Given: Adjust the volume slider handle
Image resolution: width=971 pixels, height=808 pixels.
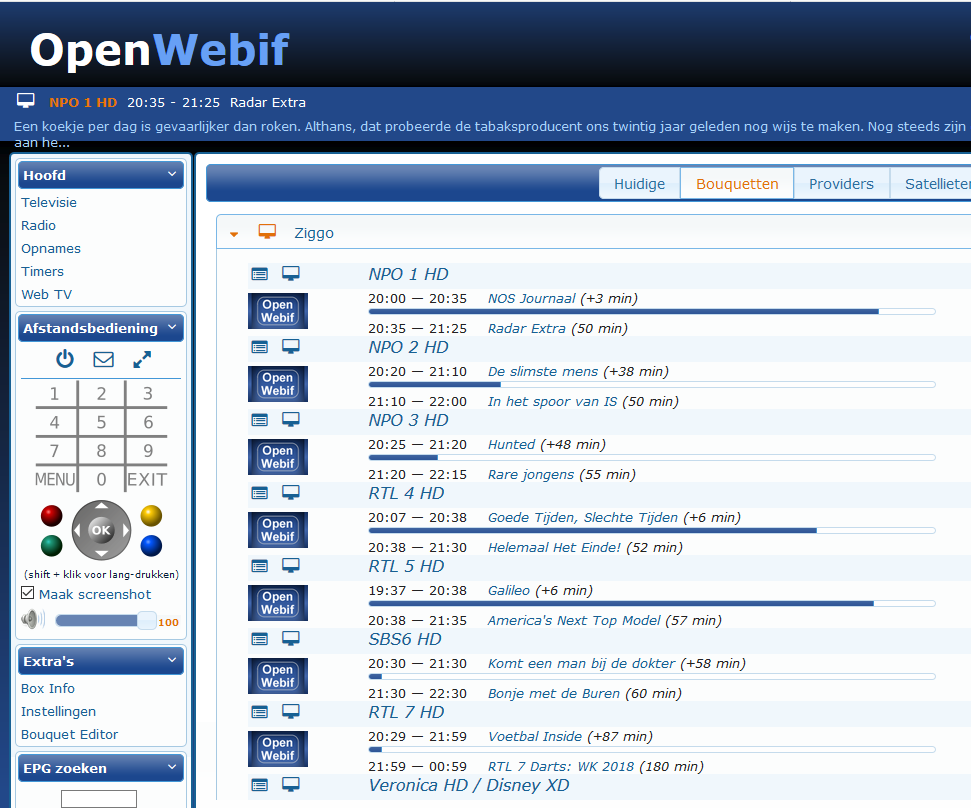Looking at the screenshot, I should click(147, 620).
